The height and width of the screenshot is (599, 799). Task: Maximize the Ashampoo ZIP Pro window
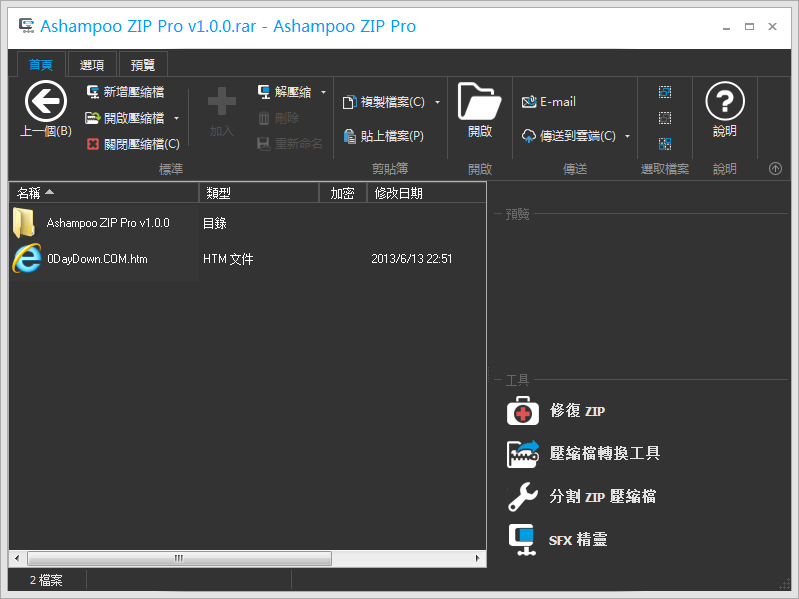point(749,26)
